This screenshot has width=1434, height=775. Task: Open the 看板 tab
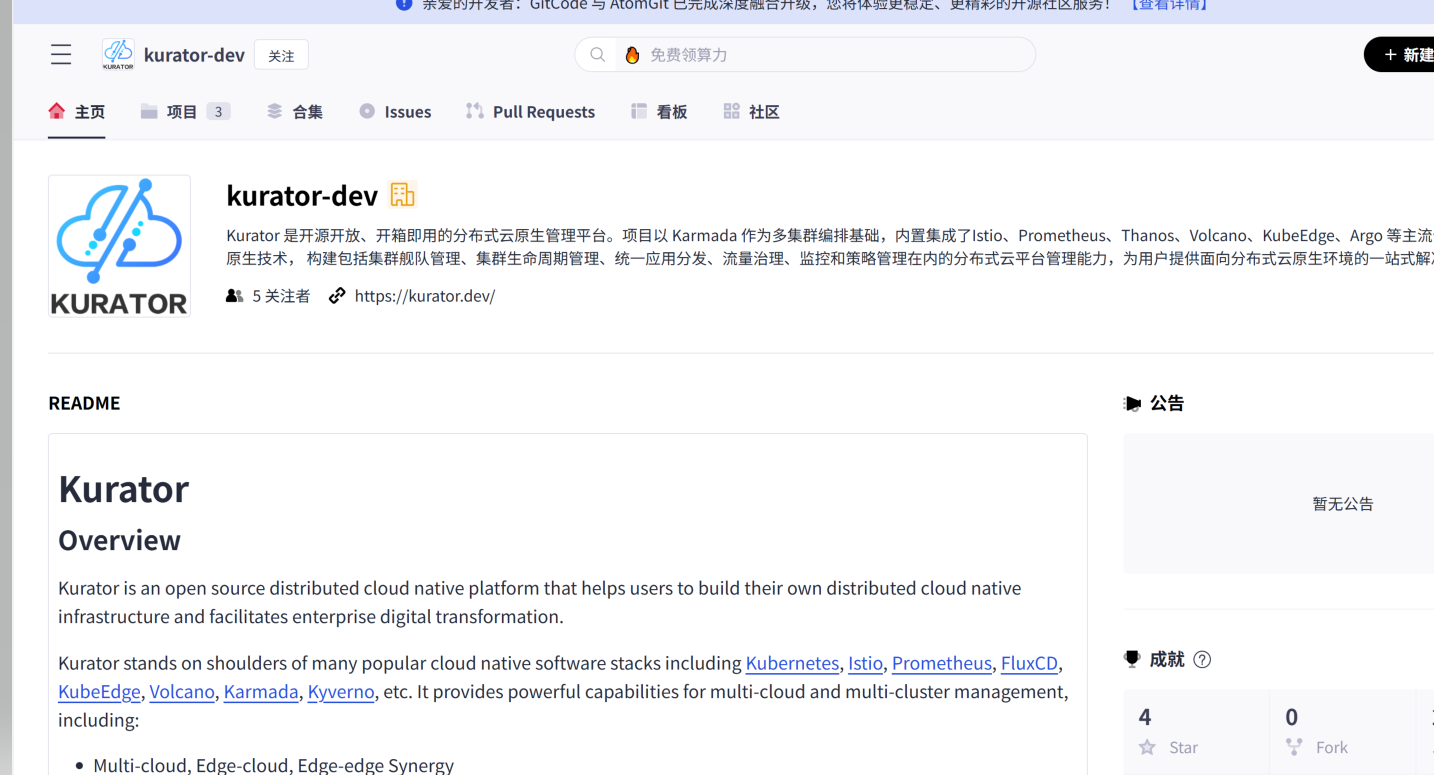pos(659,112)
